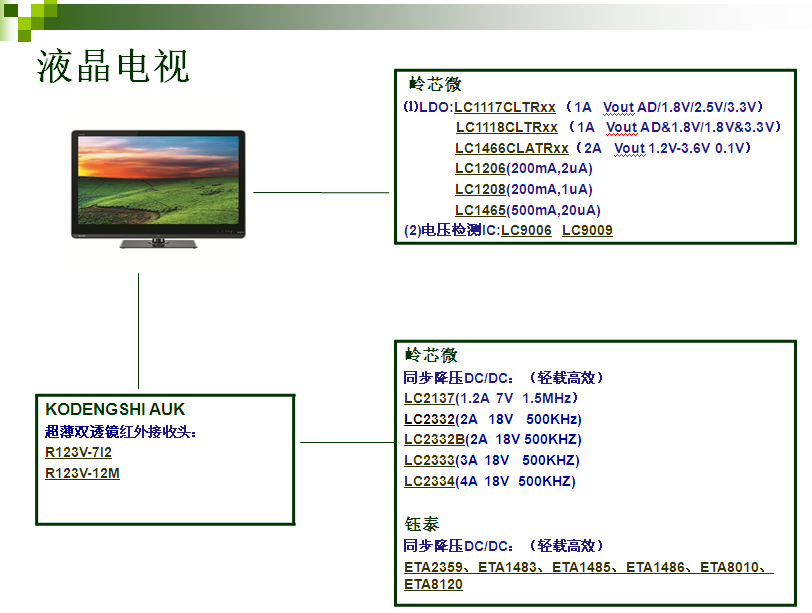Open the LC2332 link at 500KHz

point(429,419)
